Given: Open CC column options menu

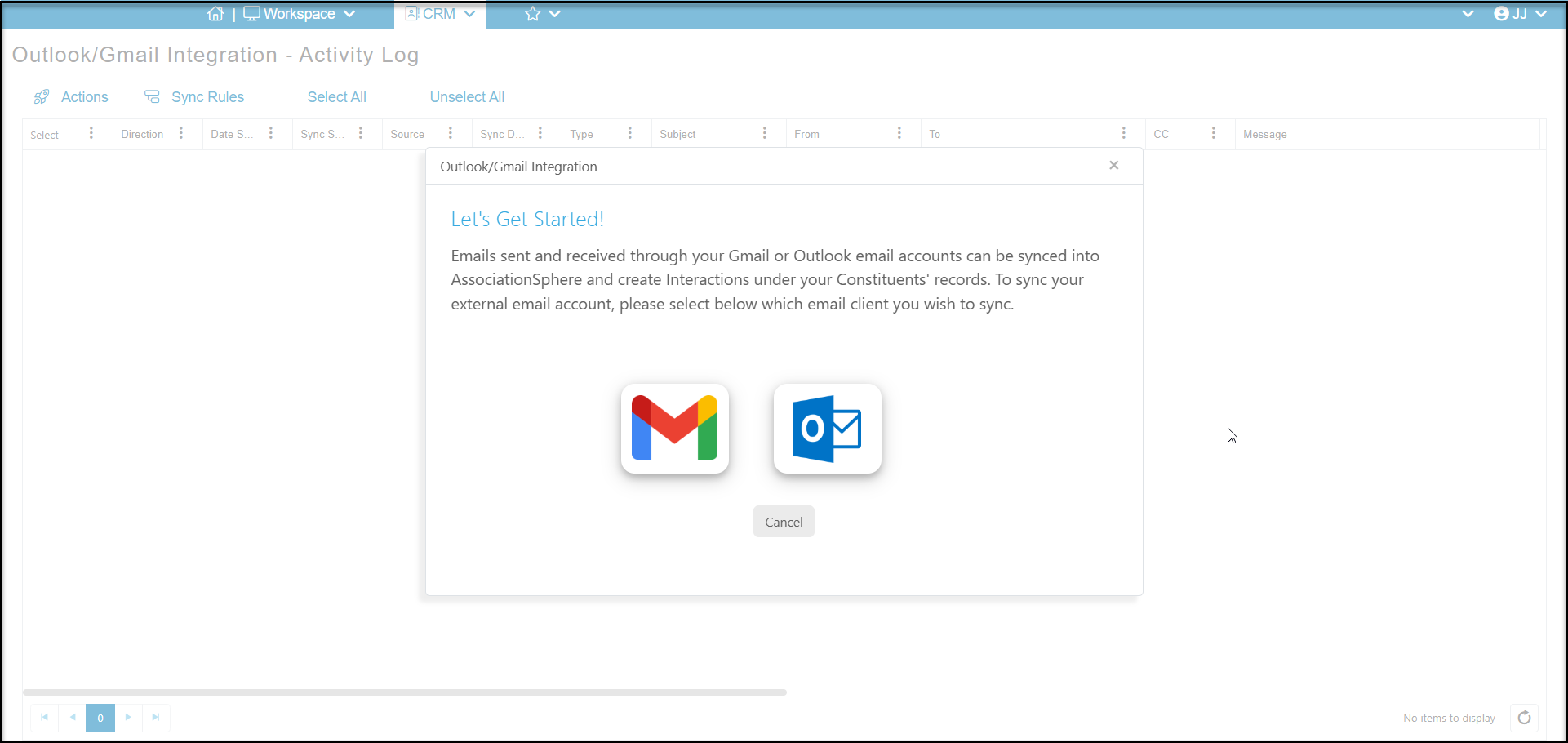Looking at the screenshot, I should [1214, 134].
